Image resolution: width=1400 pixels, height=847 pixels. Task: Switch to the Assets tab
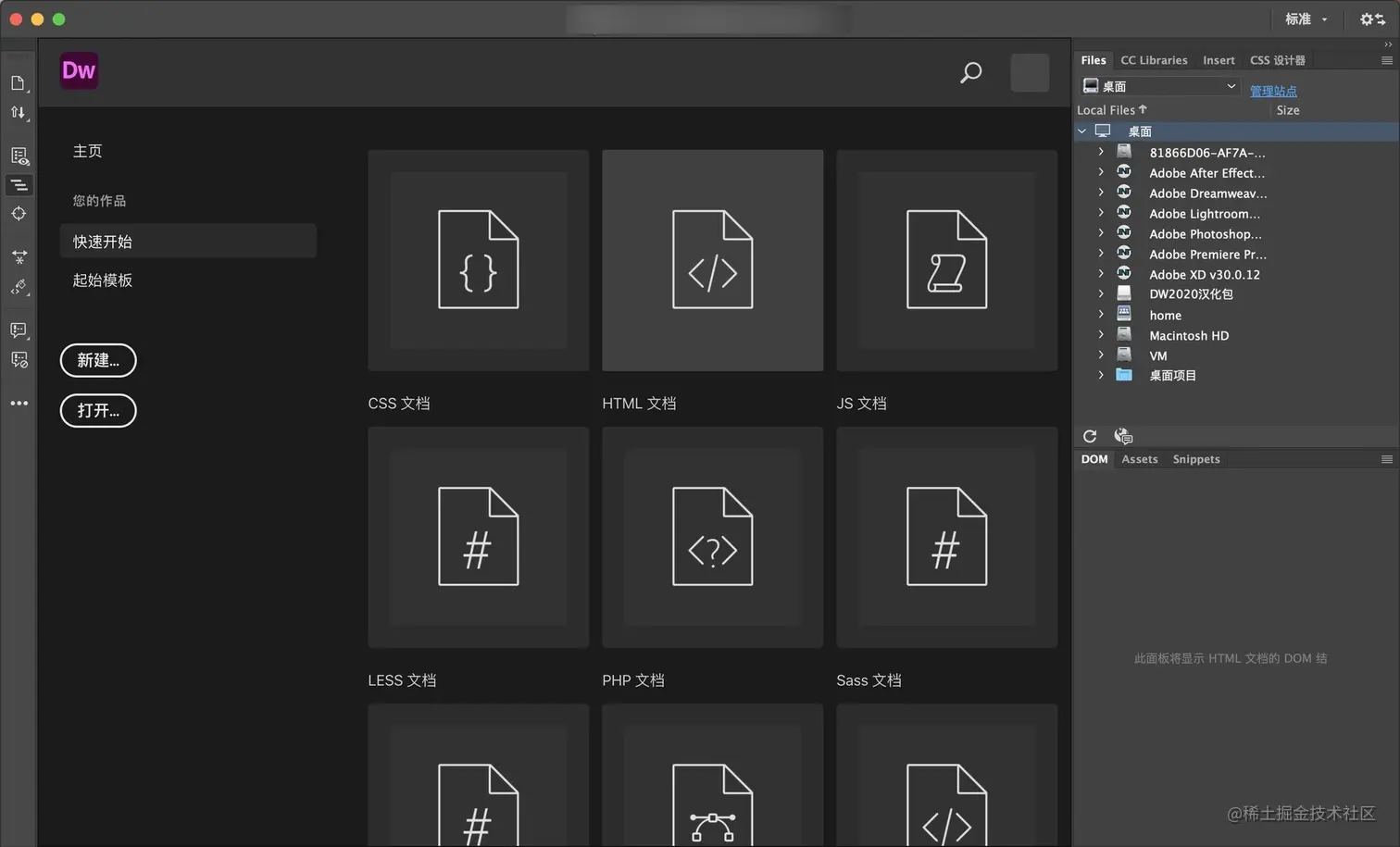click(x=1140, y=459)
